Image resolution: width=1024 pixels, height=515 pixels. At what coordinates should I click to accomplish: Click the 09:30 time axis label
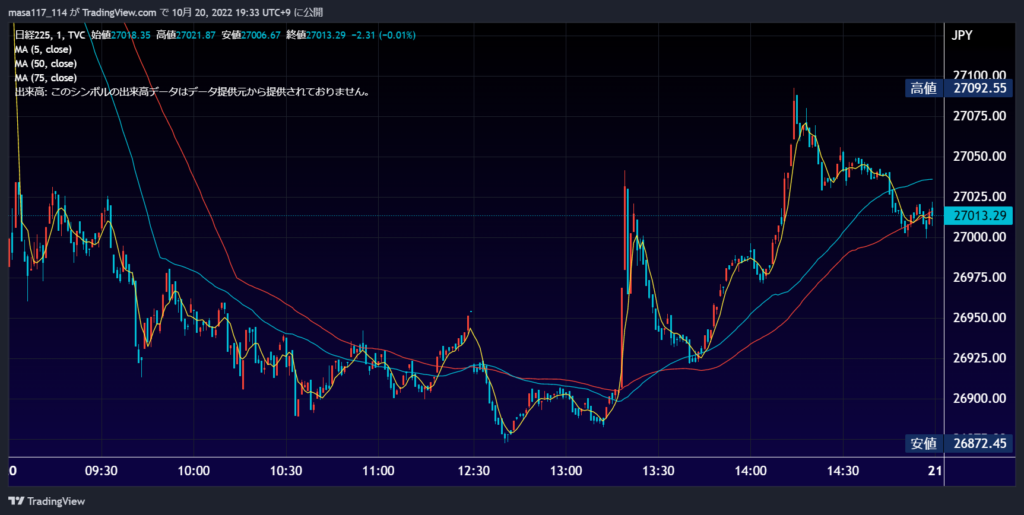point(101,471)
